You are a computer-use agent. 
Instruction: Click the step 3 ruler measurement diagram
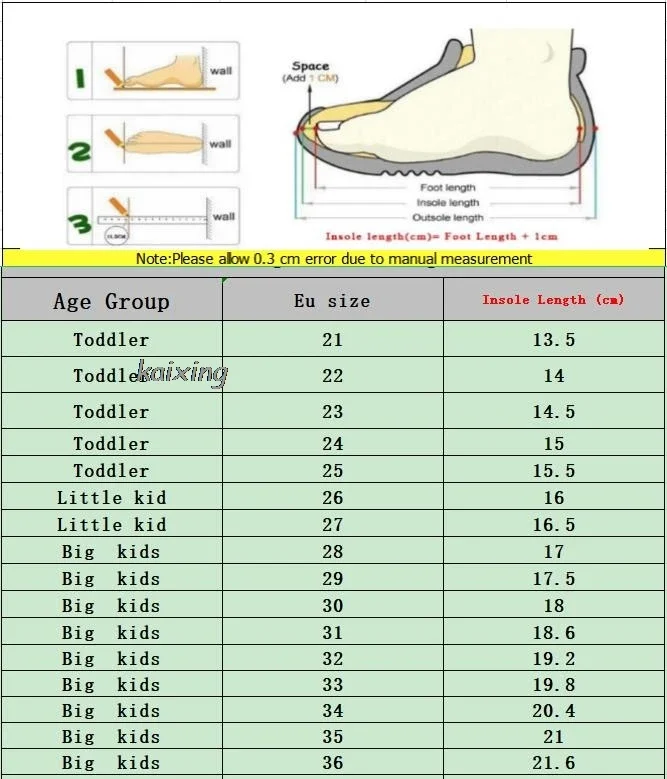pyautogui.click(x=153, y=216)
